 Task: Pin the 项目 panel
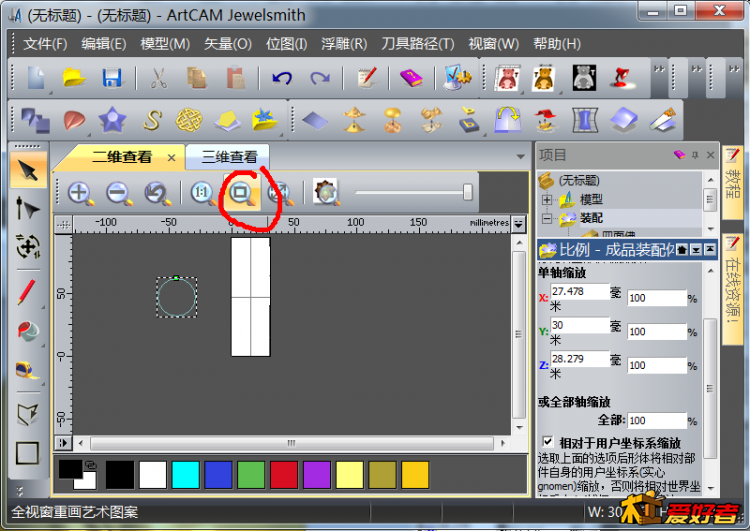click(x=695, y=155)
